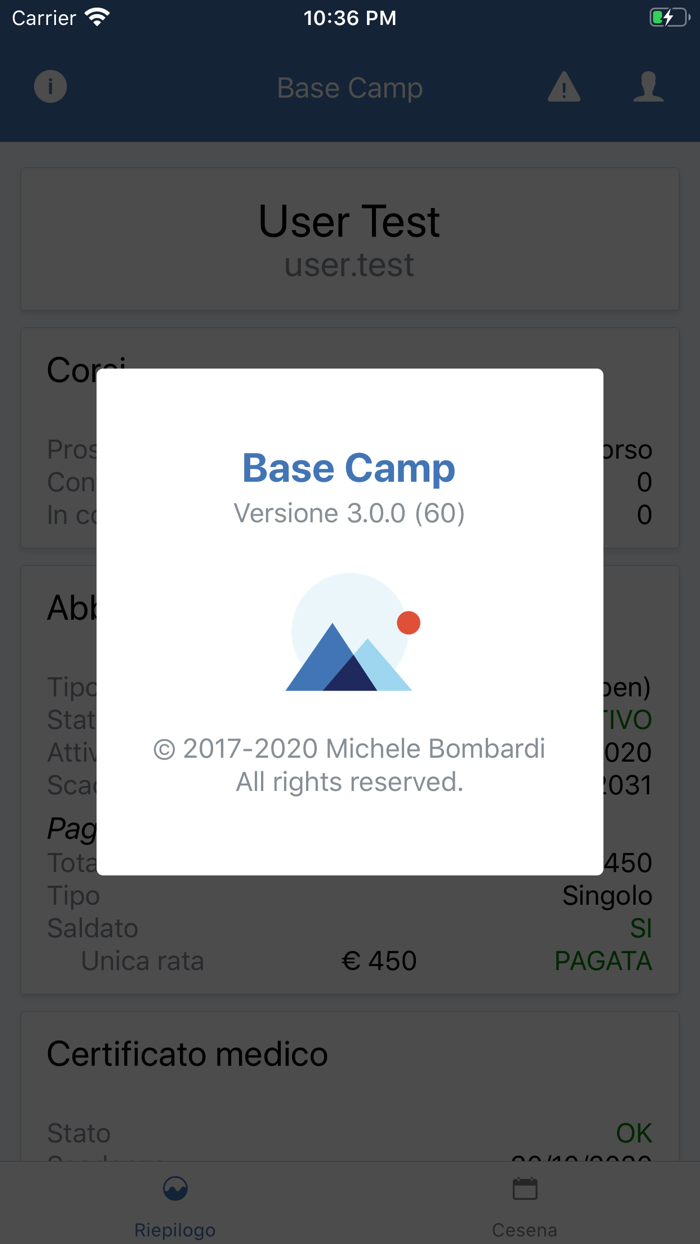Tap the copyright Michele Bombardi text
The image size is (700, 1244).
coord(349,748)
